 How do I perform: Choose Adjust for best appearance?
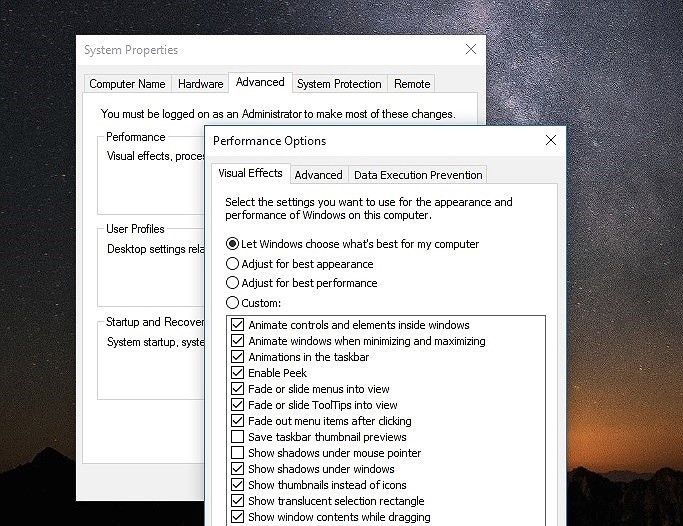pos(233,264)
